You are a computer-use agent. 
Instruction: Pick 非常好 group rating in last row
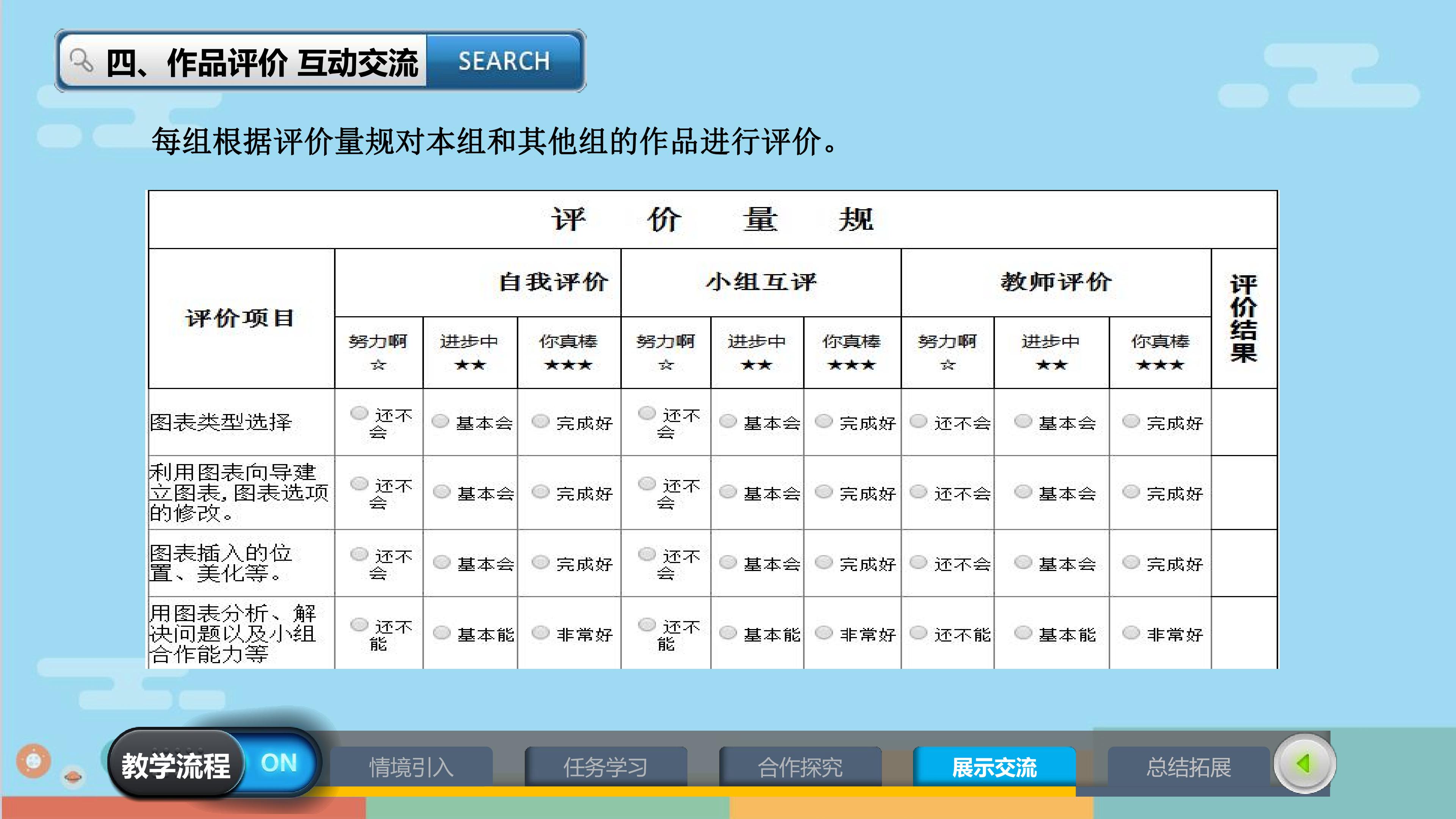pyautogui.click(x=824, y=633)
